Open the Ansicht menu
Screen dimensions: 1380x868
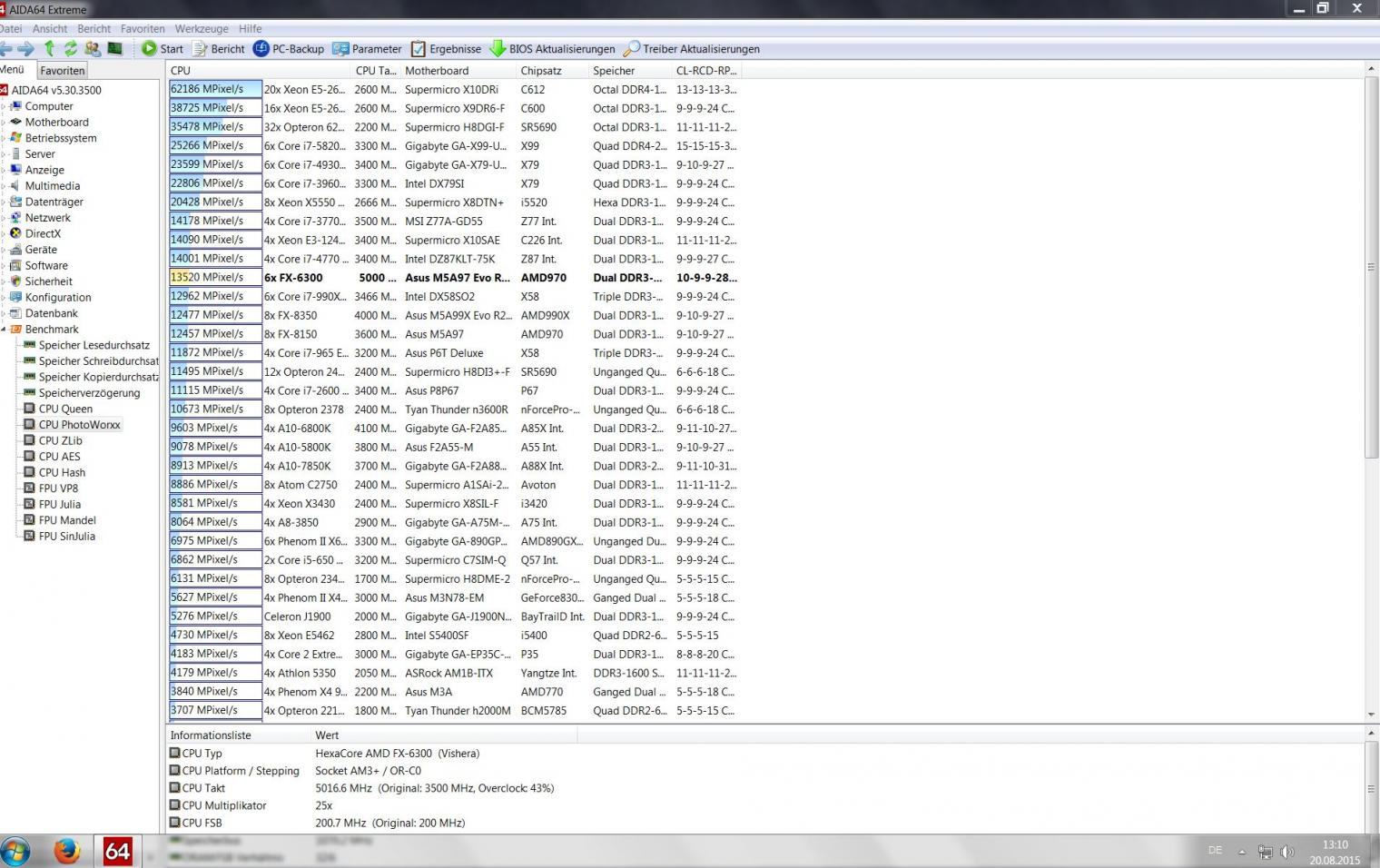[50, 29]
